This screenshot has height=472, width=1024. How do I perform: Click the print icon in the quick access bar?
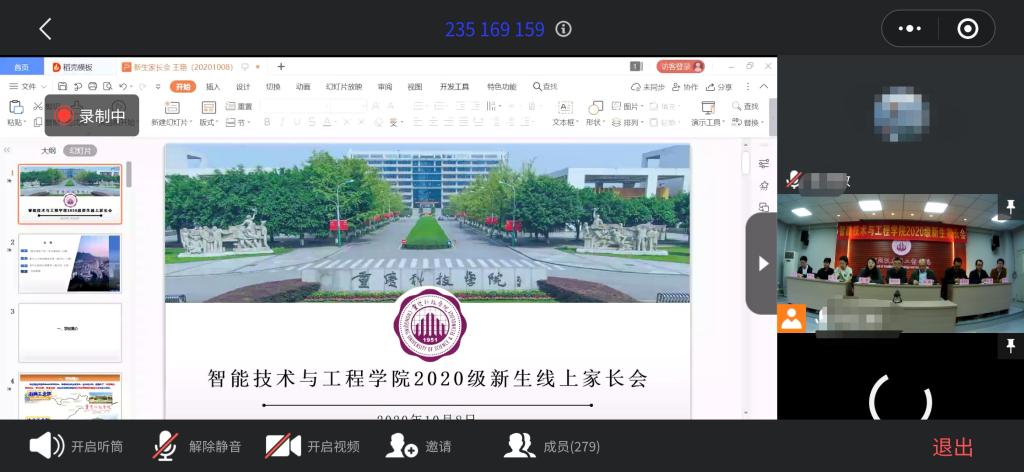coord(93,86)
